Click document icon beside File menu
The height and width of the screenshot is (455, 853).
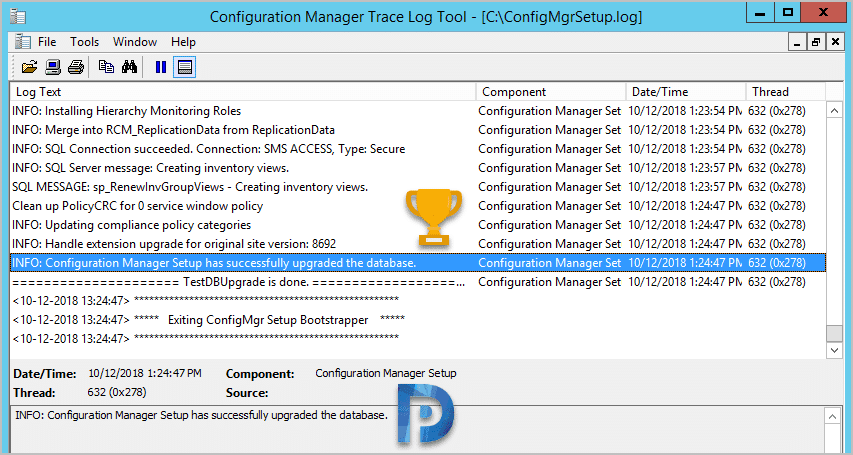[22, 42]
